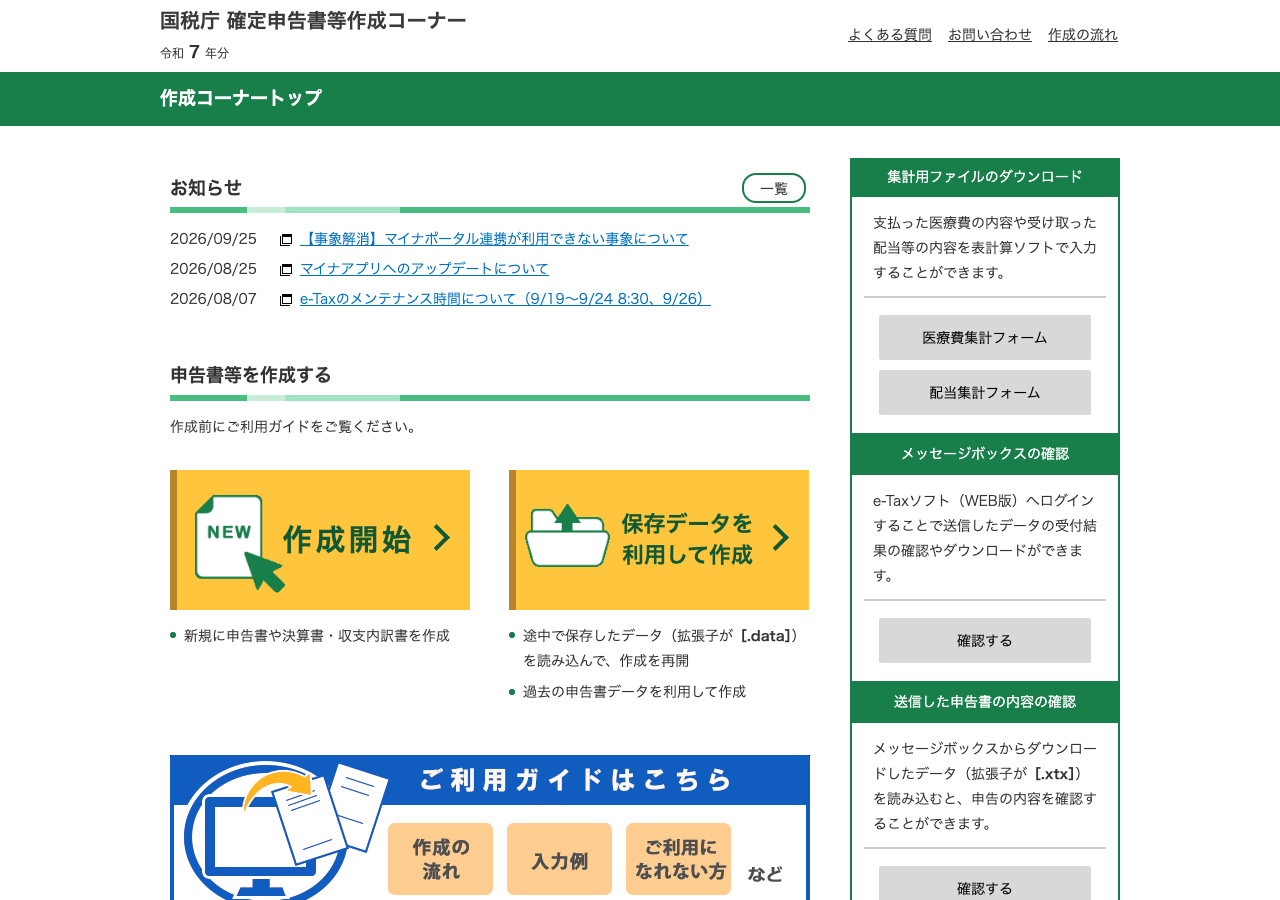Open よくある質問 in the header
Viewport: 1280px width, 900px height.
(890, 35)
